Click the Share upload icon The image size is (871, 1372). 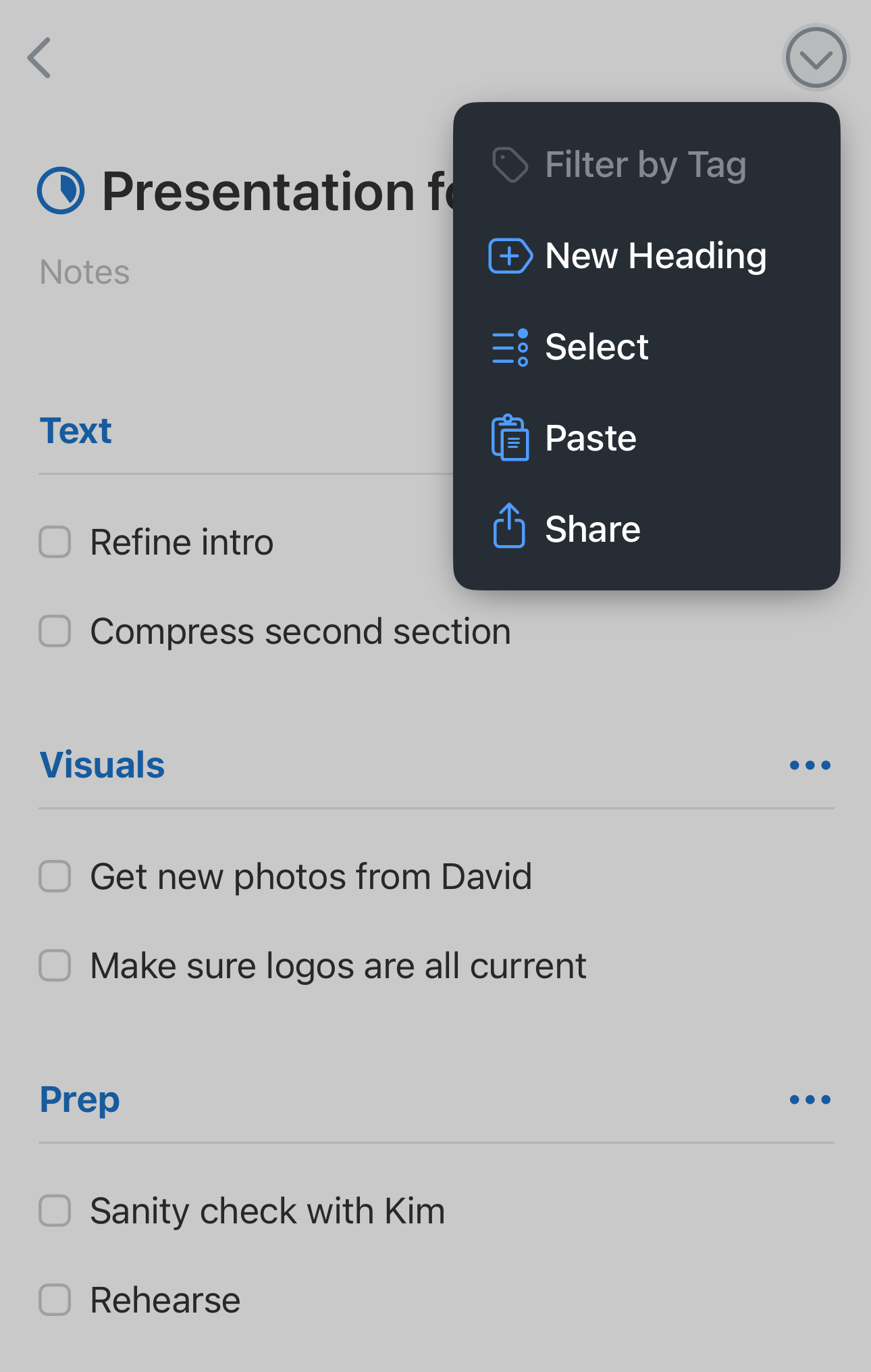(509, 526)
